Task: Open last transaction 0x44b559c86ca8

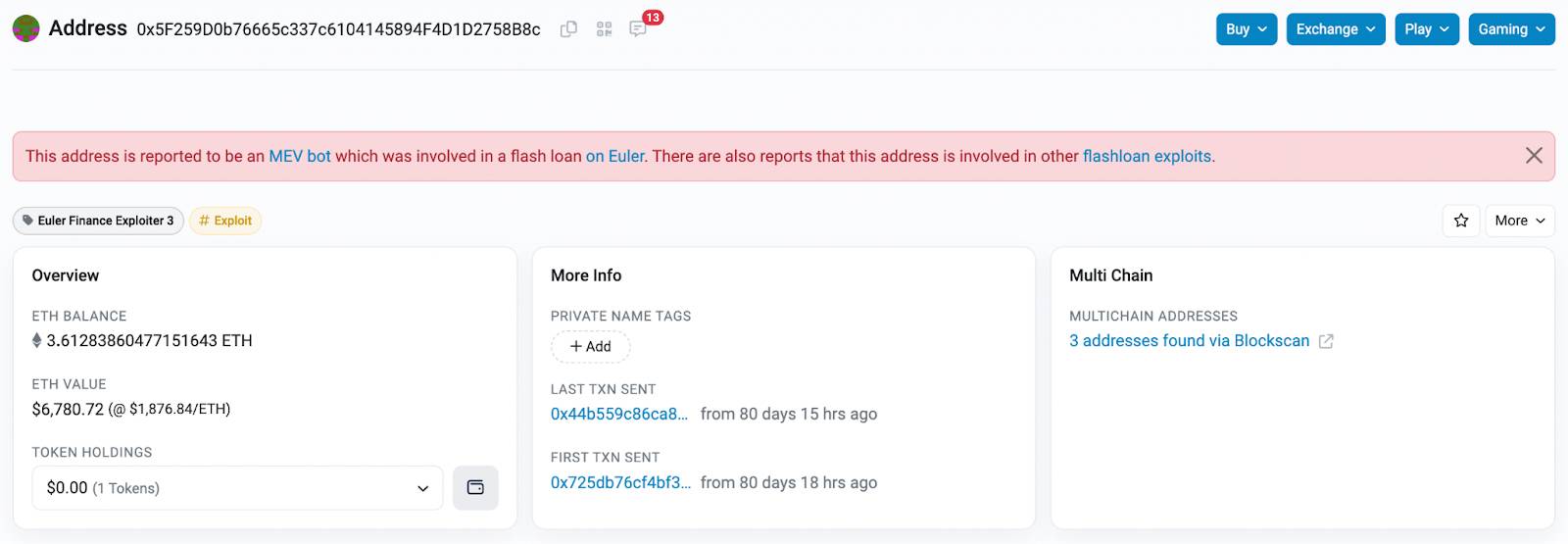Action: pyautogui.click(x=619, y=414)
